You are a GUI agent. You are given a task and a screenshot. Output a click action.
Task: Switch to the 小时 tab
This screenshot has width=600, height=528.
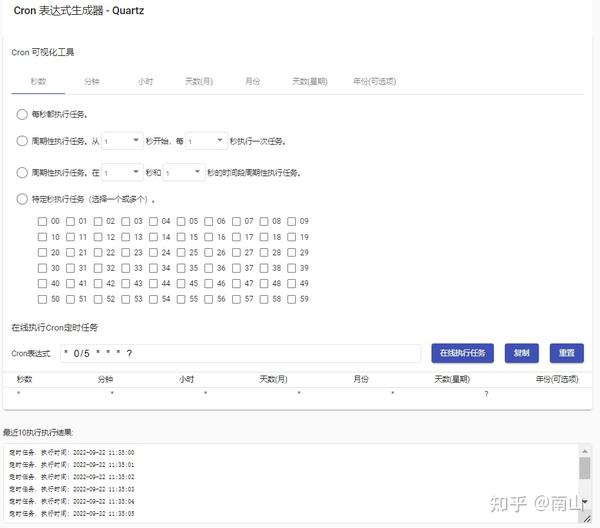click(145, 81)
